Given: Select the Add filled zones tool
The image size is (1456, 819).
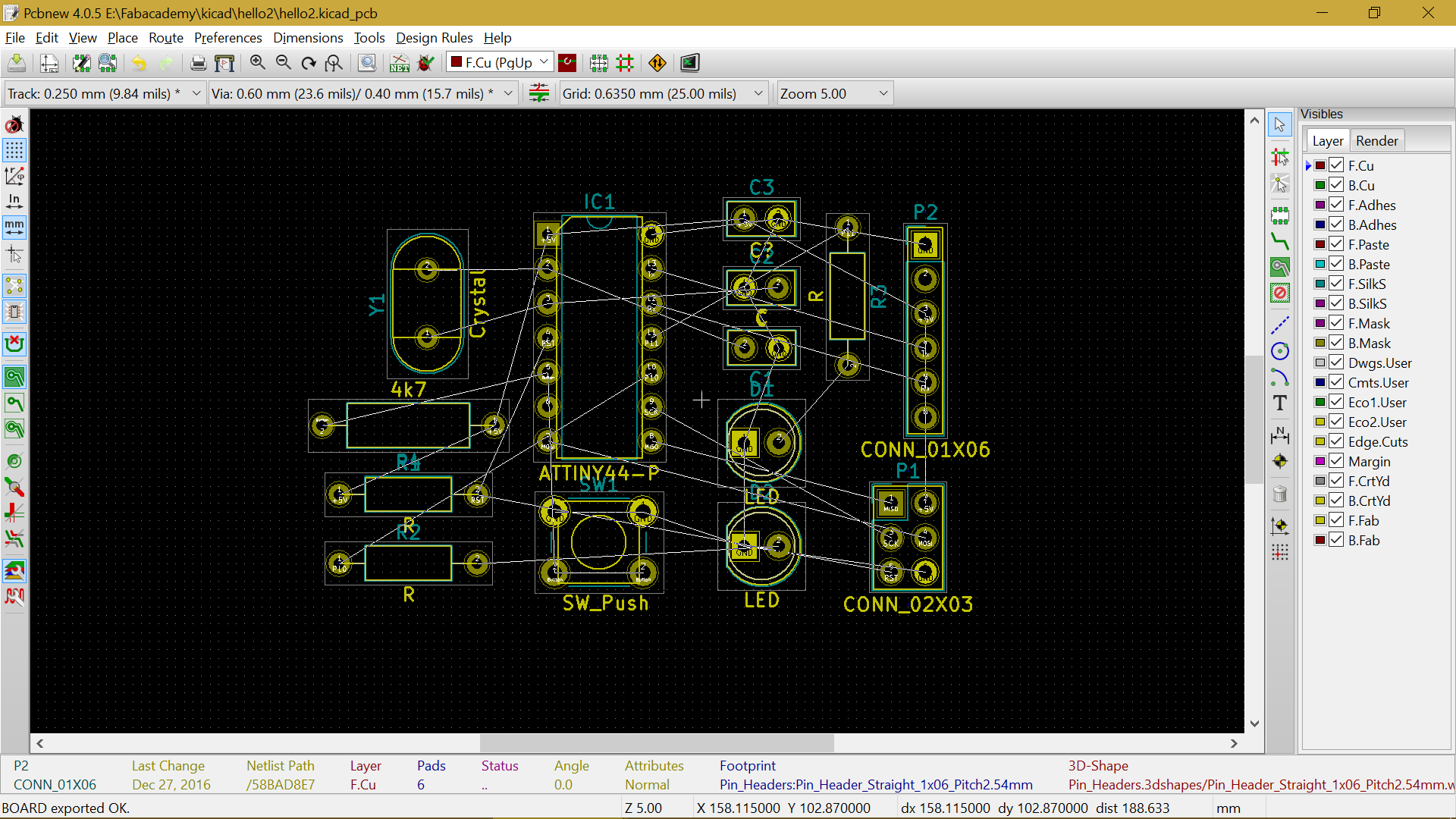Looking at the screenshot, I should click(x=1280, y=267).
